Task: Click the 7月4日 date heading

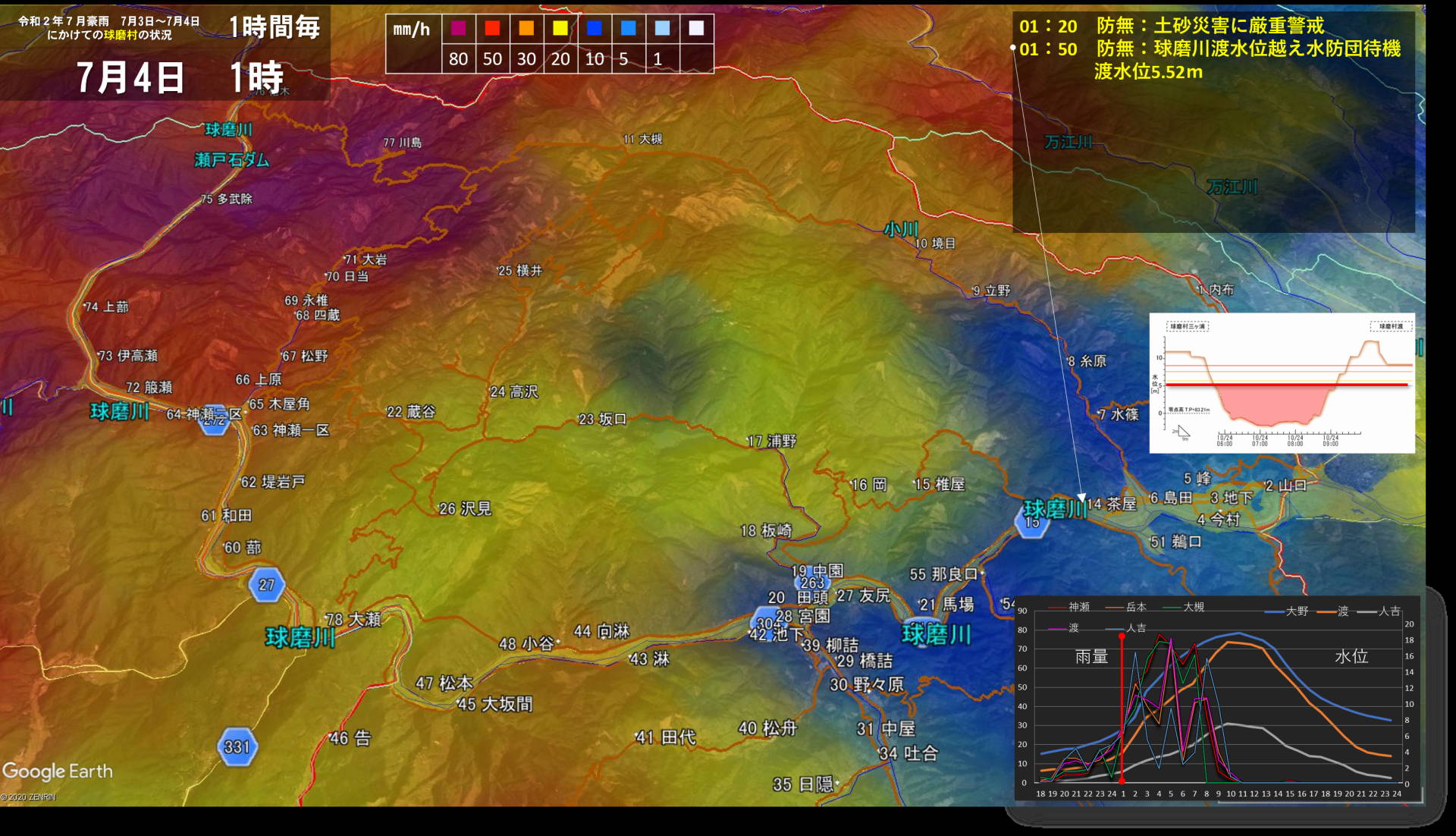Action: [130, 77]
